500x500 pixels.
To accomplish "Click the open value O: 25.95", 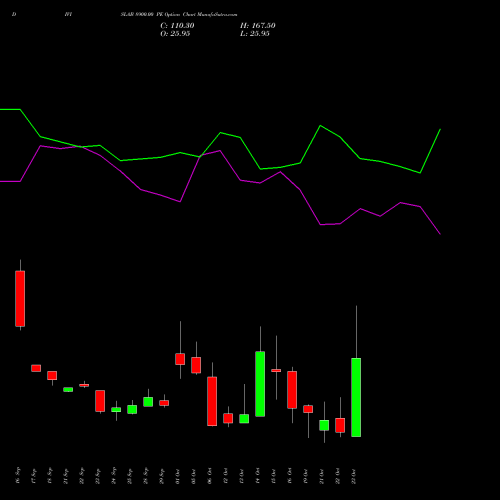I will (x=175, y=34).
